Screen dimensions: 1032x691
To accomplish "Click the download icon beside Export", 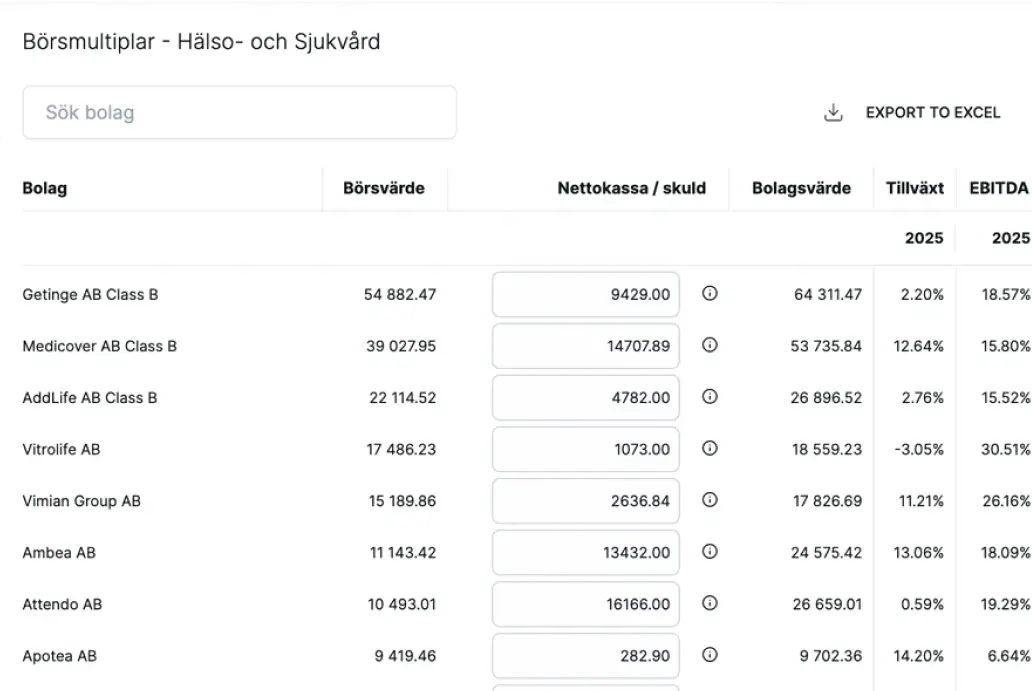I will 833,113.
